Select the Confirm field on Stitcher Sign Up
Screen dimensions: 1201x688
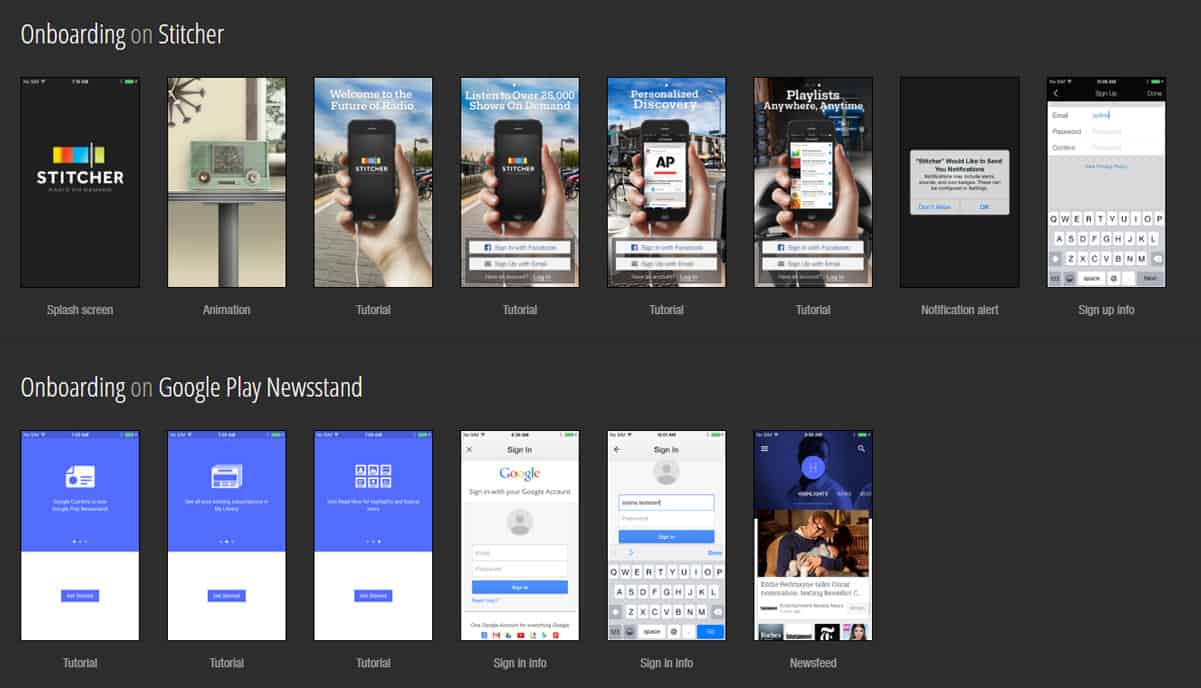click(x=1106, y=147)
